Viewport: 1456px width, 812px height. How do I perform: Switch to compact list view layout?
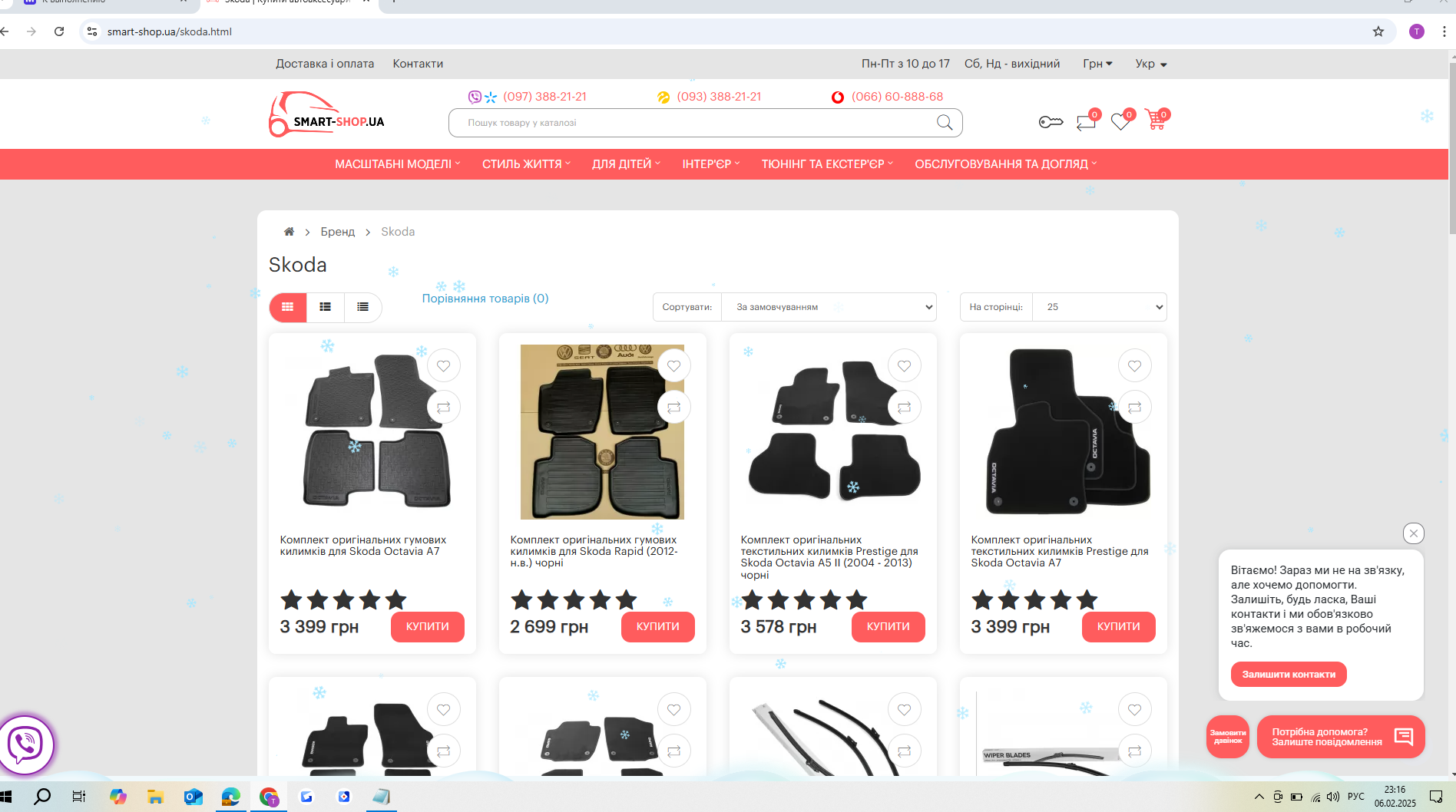click(x=363, y=307)
